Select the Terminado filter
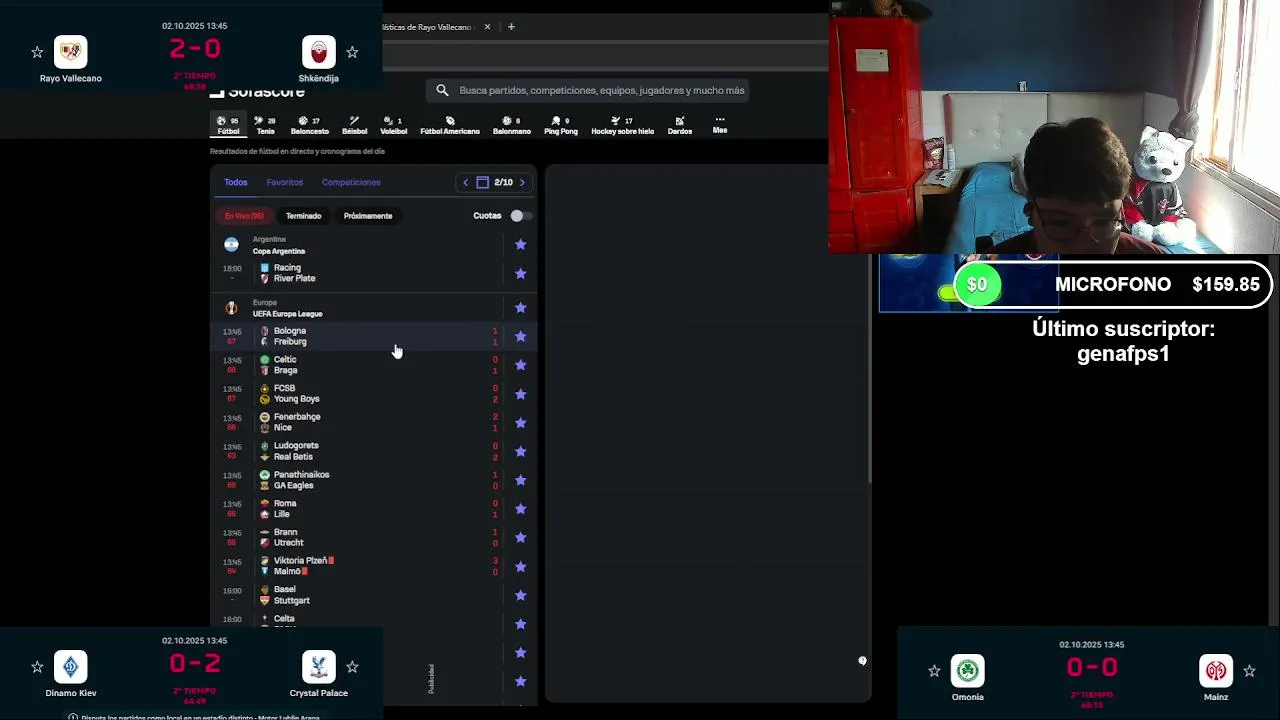 point(303,216)
